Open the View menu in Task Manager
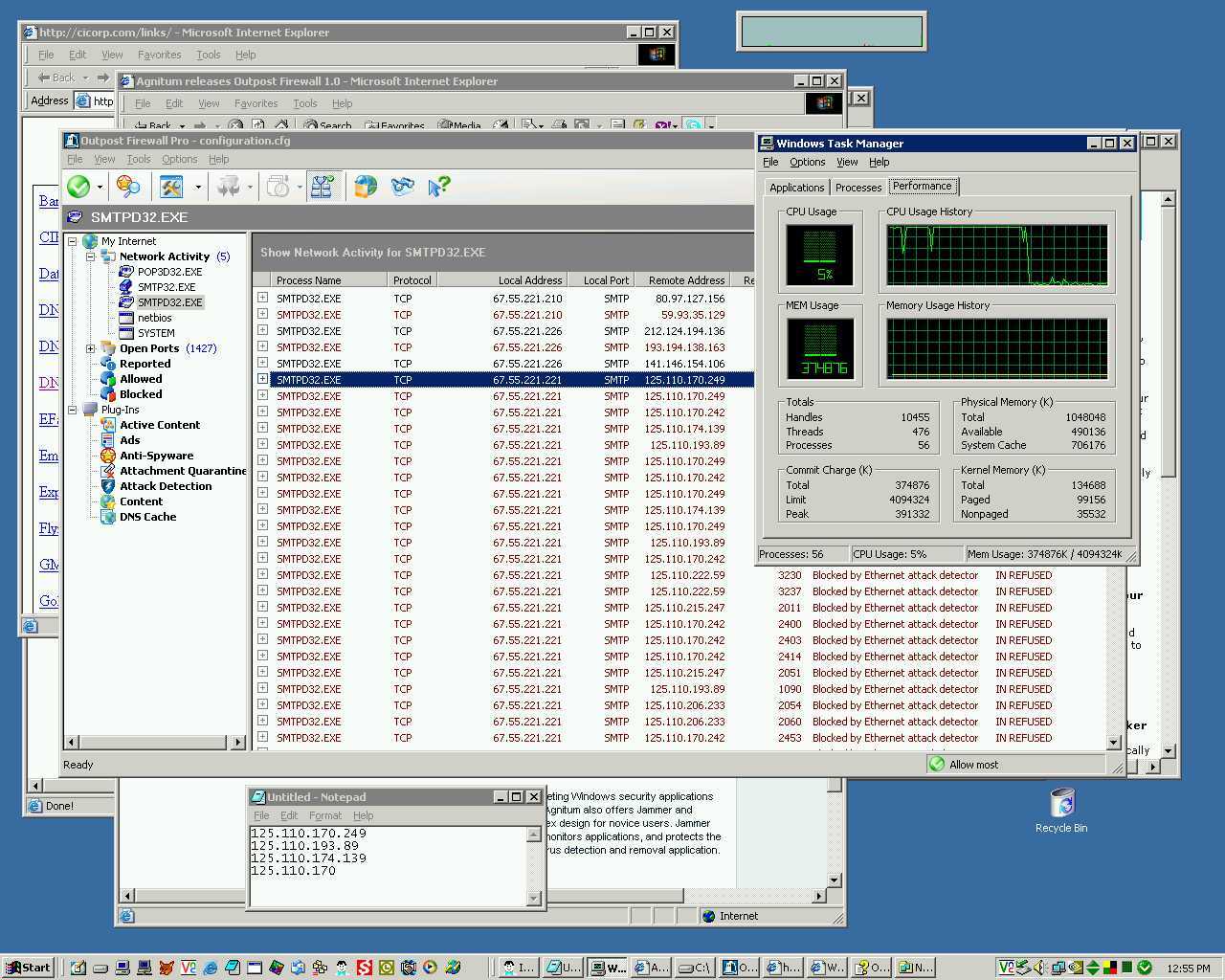Viewport: 1225px width, 980px height. coord(847,162)
